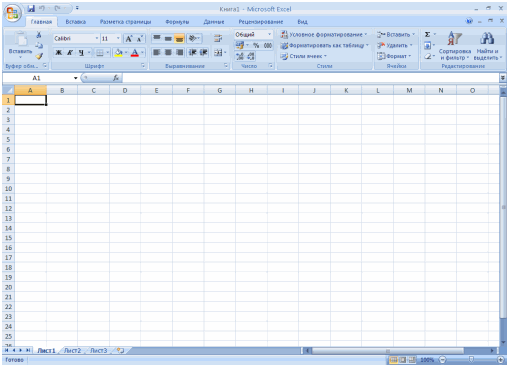
Task: Open the Clear eraser icon
Action: click(428, 56)
